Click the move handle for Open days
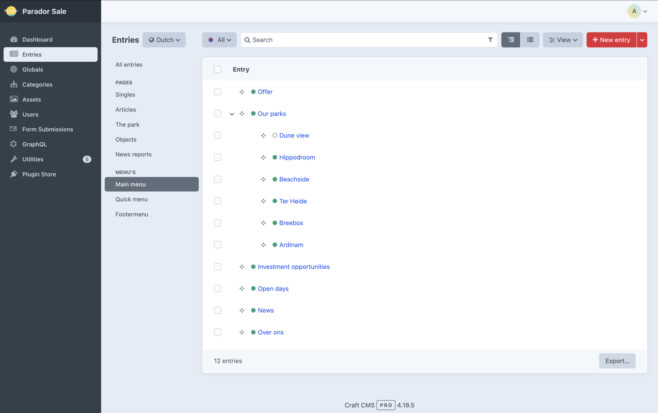Viewport: 658px width, 413px height. (242, 288)
